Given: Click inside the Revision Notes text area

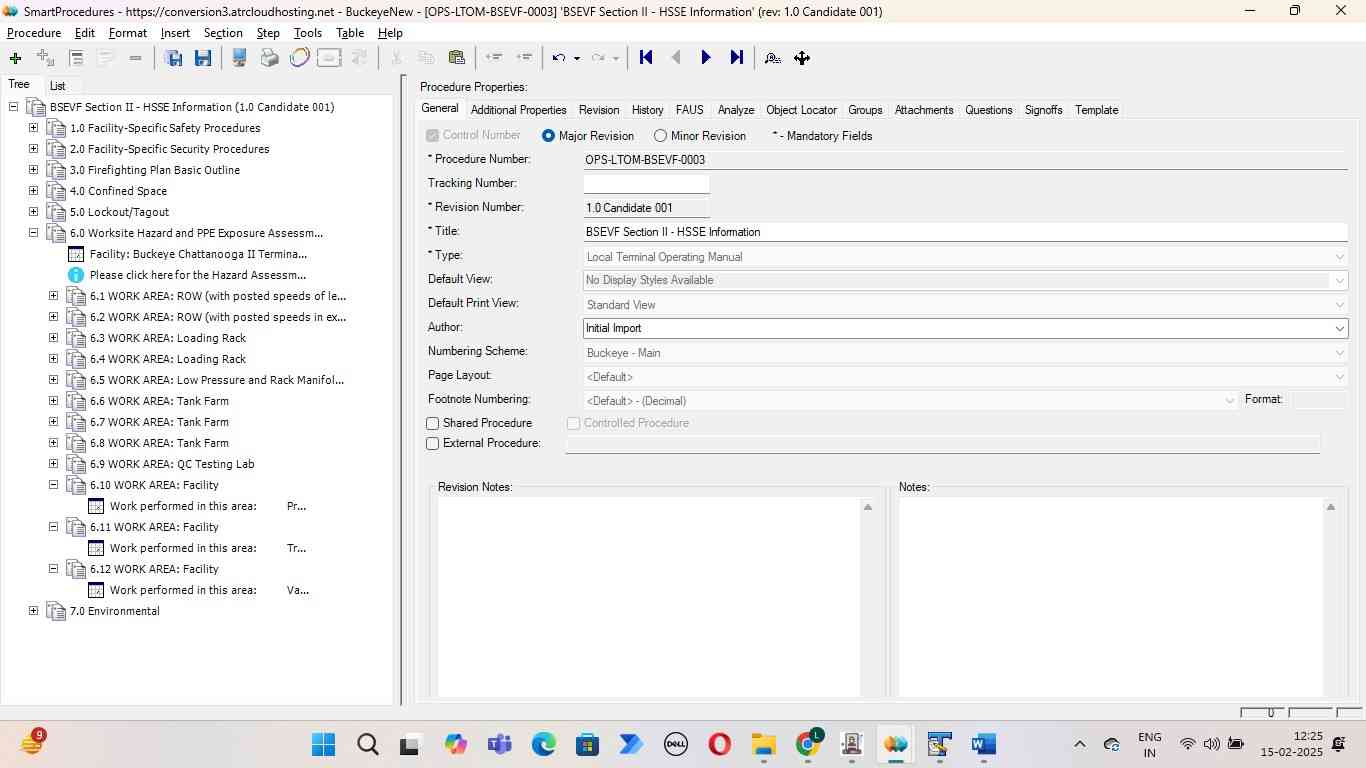Looking at the screenshot, I should [x=649, y=597].
